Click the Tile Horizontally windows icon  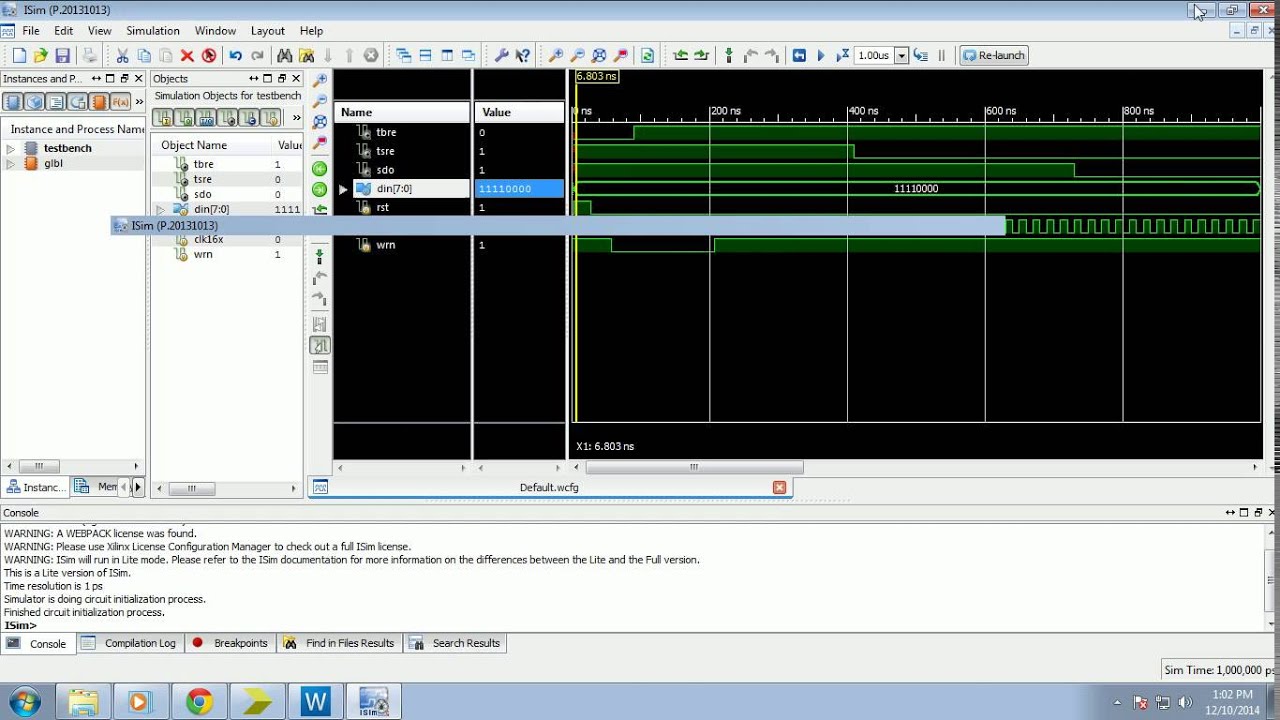click(x=426, y=56)
